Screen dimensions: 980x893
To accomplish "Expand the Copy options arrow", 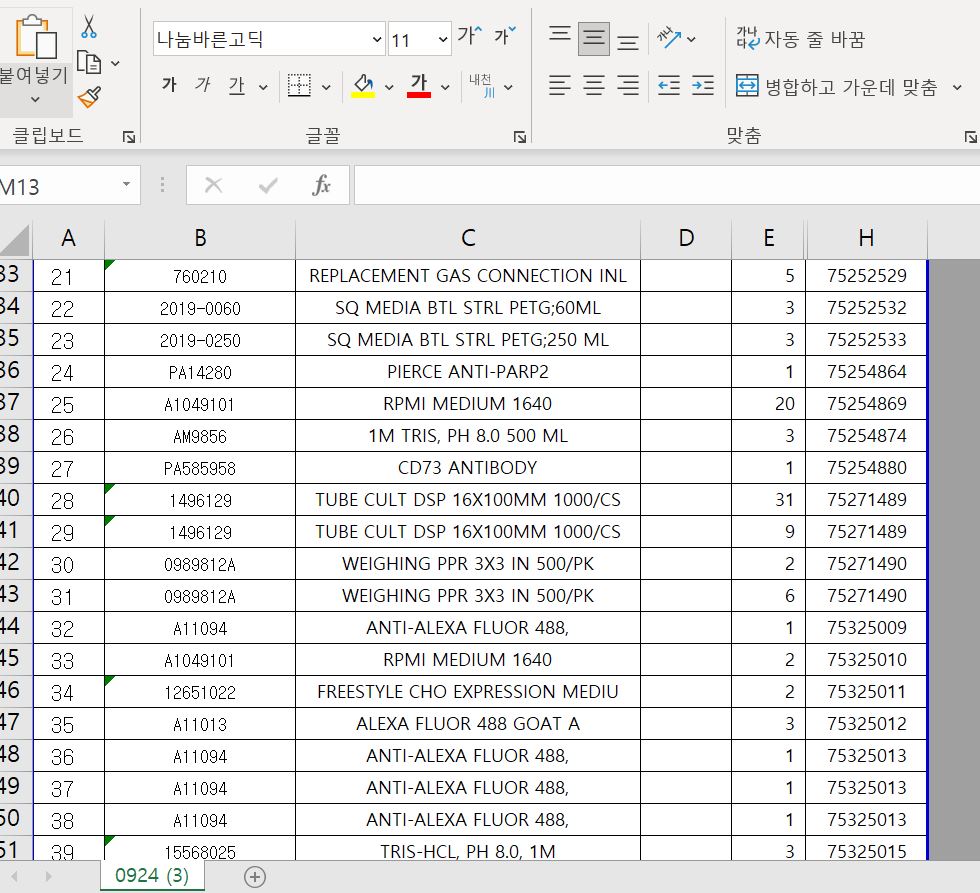I will [115, 63].
